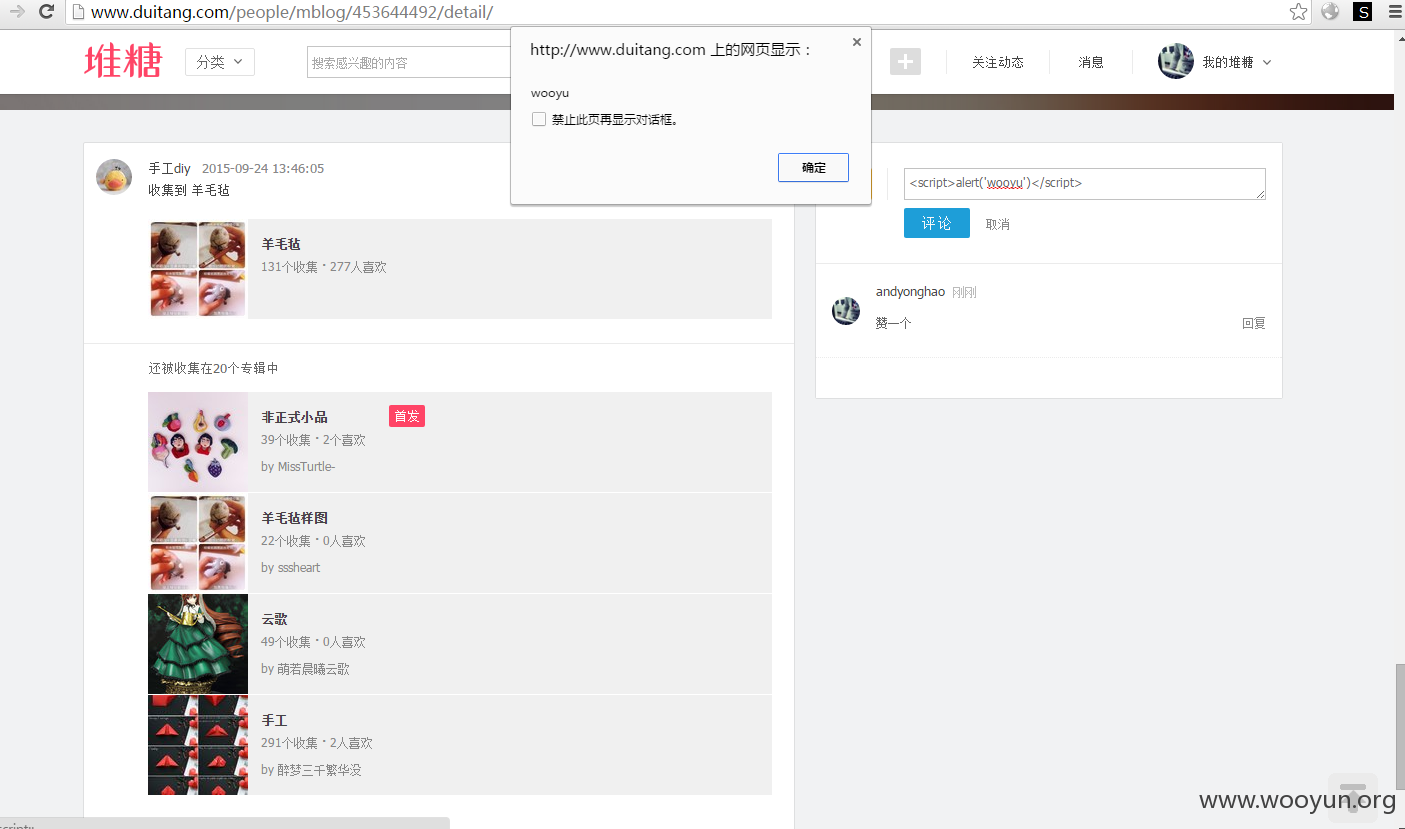This screenshot has width=1405, height=829.
Task: Click the 羊毛毡 album thumbnail
Action: click(x=198, y=269)
